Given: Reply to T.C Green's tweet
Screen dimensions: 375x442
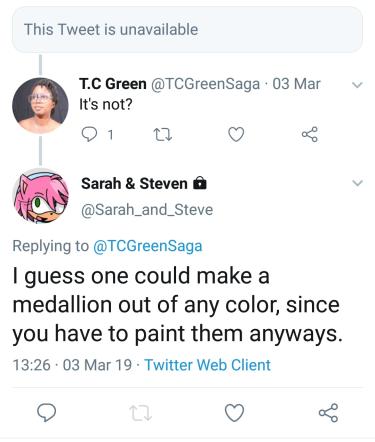Looking at the screenshot, I should [89, 134].
